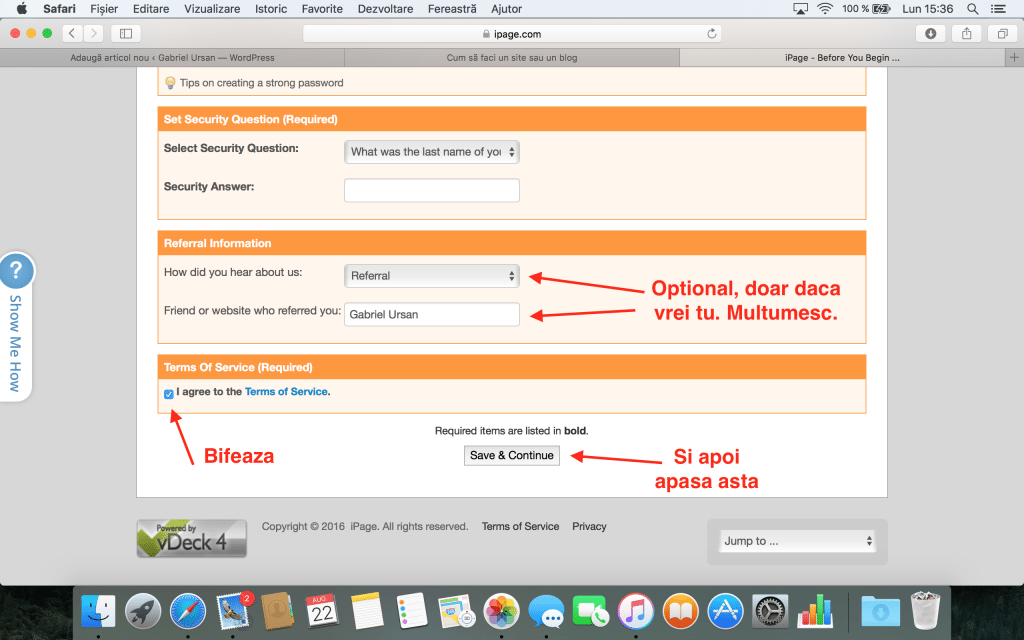Viewport: 1024px width, 640px height.
Task: Click the Friend or website referral field
Action: tap(432, 314)
